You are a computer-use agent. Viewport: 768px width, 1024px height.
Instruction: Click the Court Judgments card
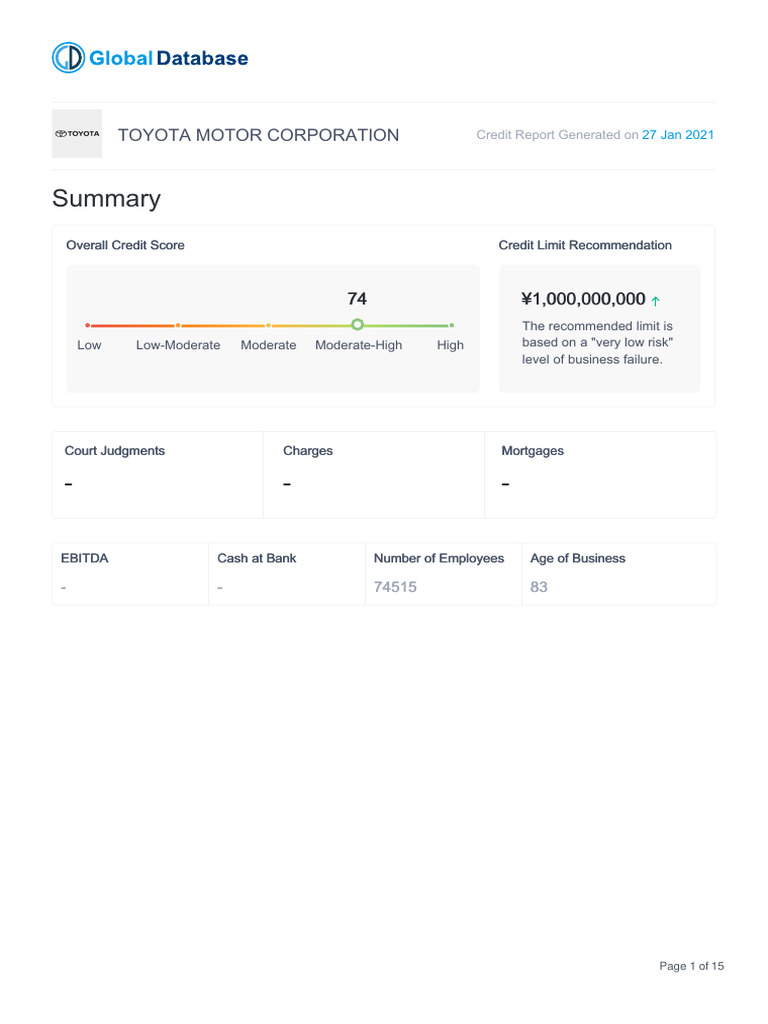coord(157,474)
